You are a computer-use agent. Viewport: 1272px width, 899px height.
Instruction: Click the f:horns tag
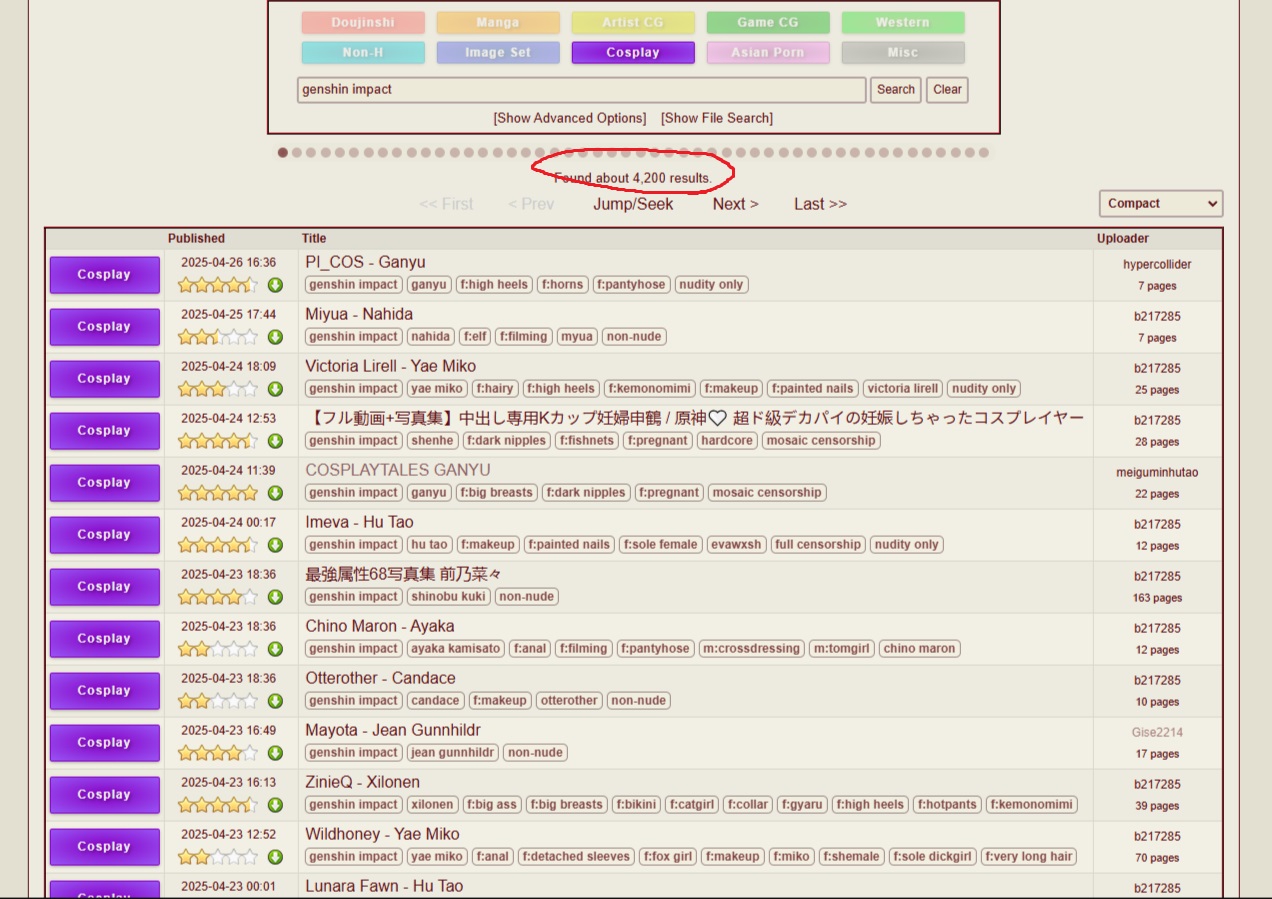click(x=563, y=285)
